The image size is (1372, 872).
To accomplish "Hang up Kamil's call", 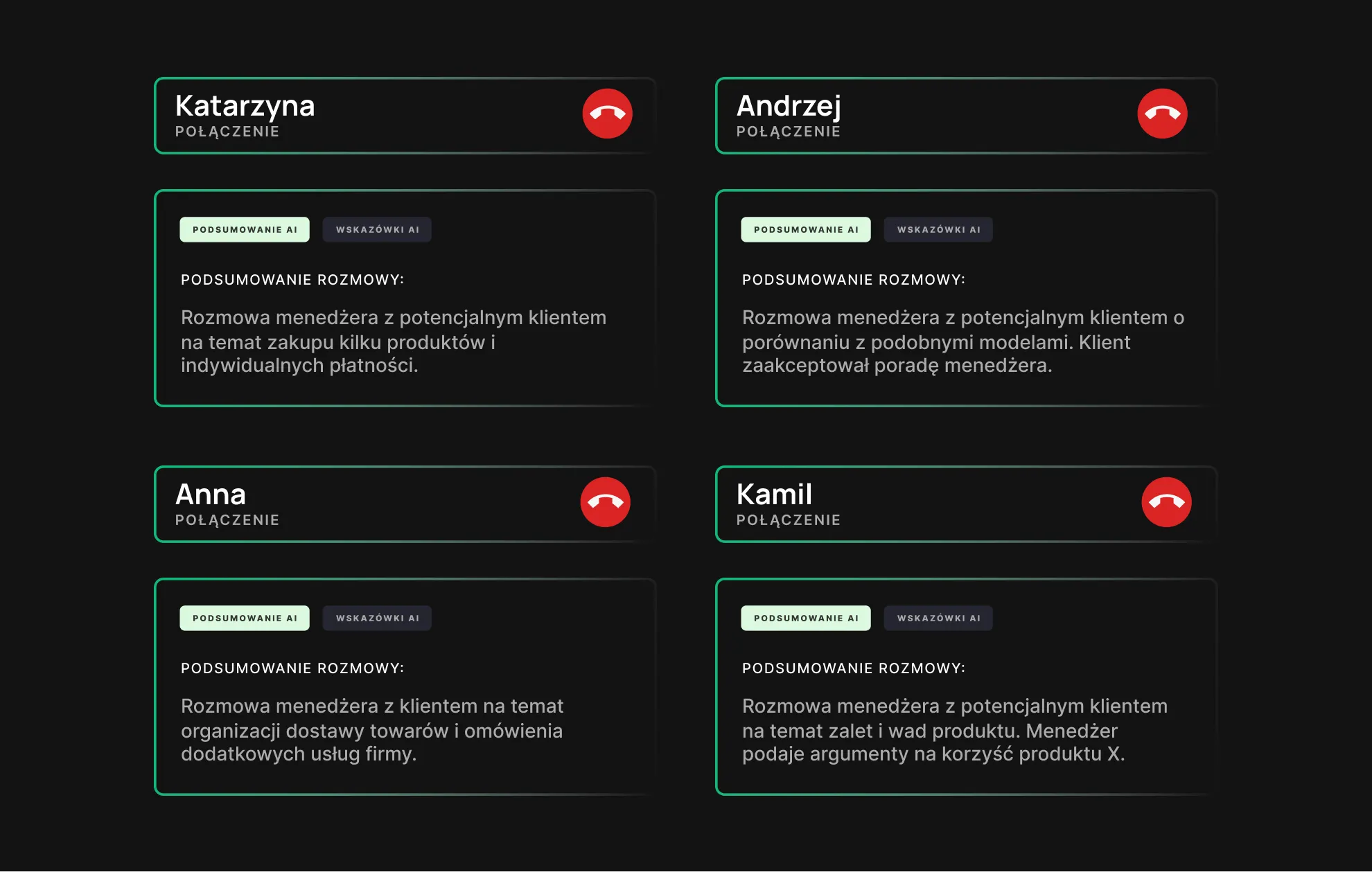I will (x=1166, y=503).
